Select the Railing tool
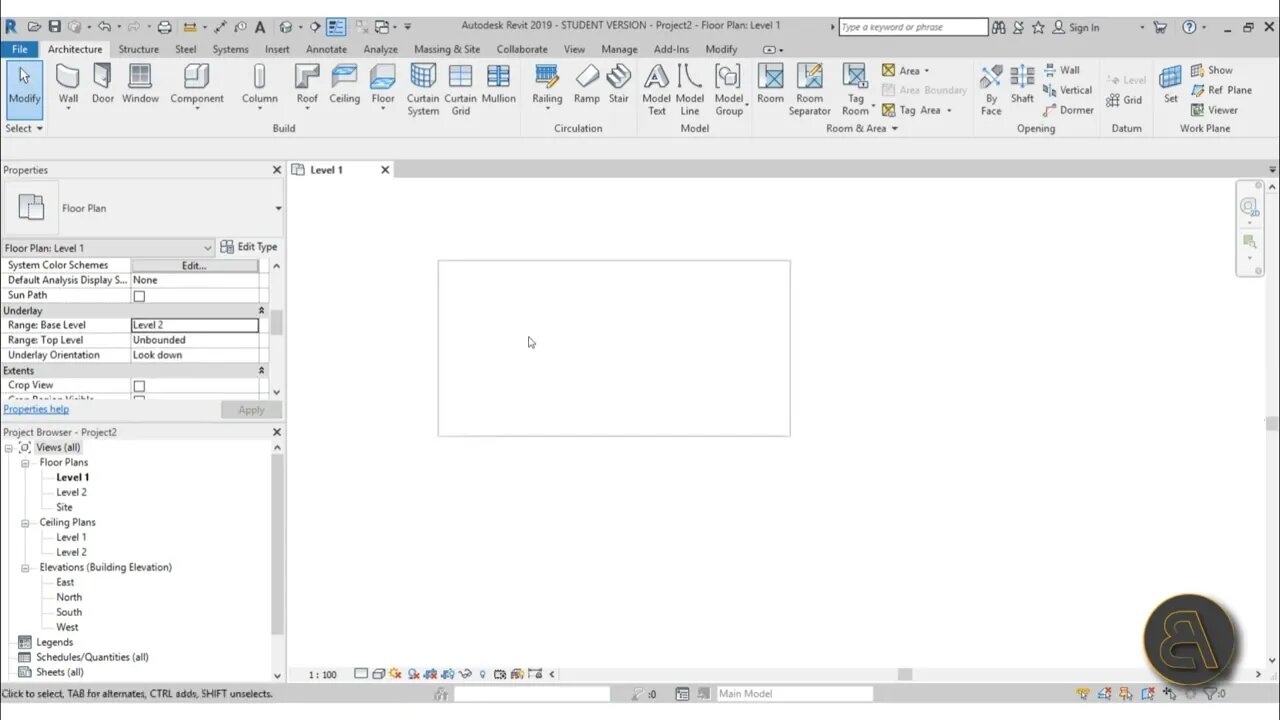Image resolution: width=1280 pixels, height=720 pixels. click(547, 84)
